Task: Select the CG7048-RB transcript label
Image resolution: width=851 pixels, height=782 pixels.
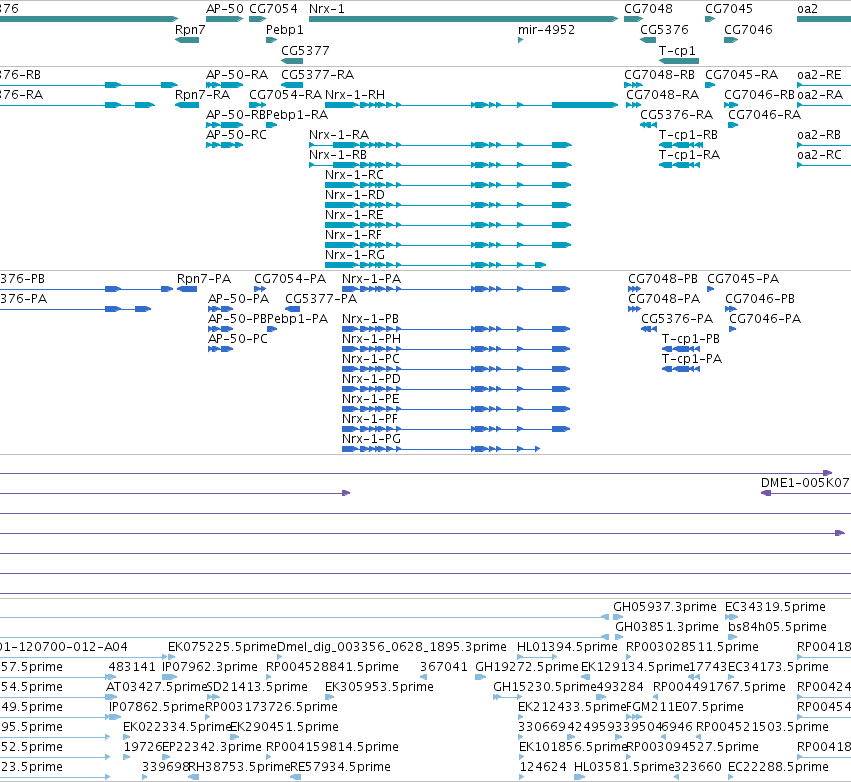Action: 659,74
